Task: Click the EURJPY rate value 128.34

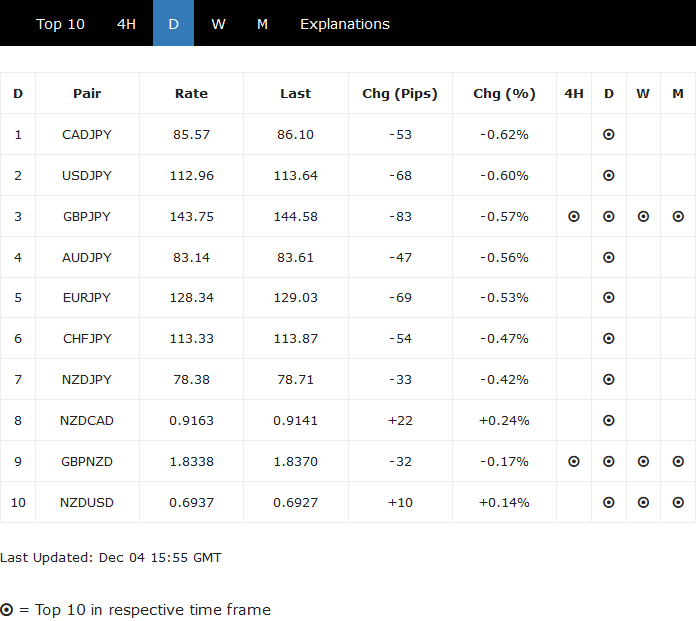Action: tap(191, 298)
